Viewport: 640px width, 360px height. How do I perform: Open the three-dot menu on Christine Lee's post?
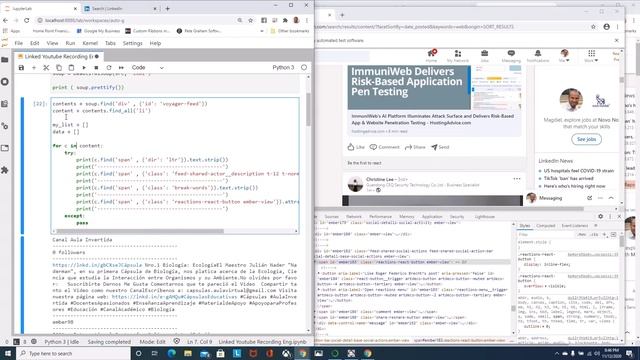(517, 179)
